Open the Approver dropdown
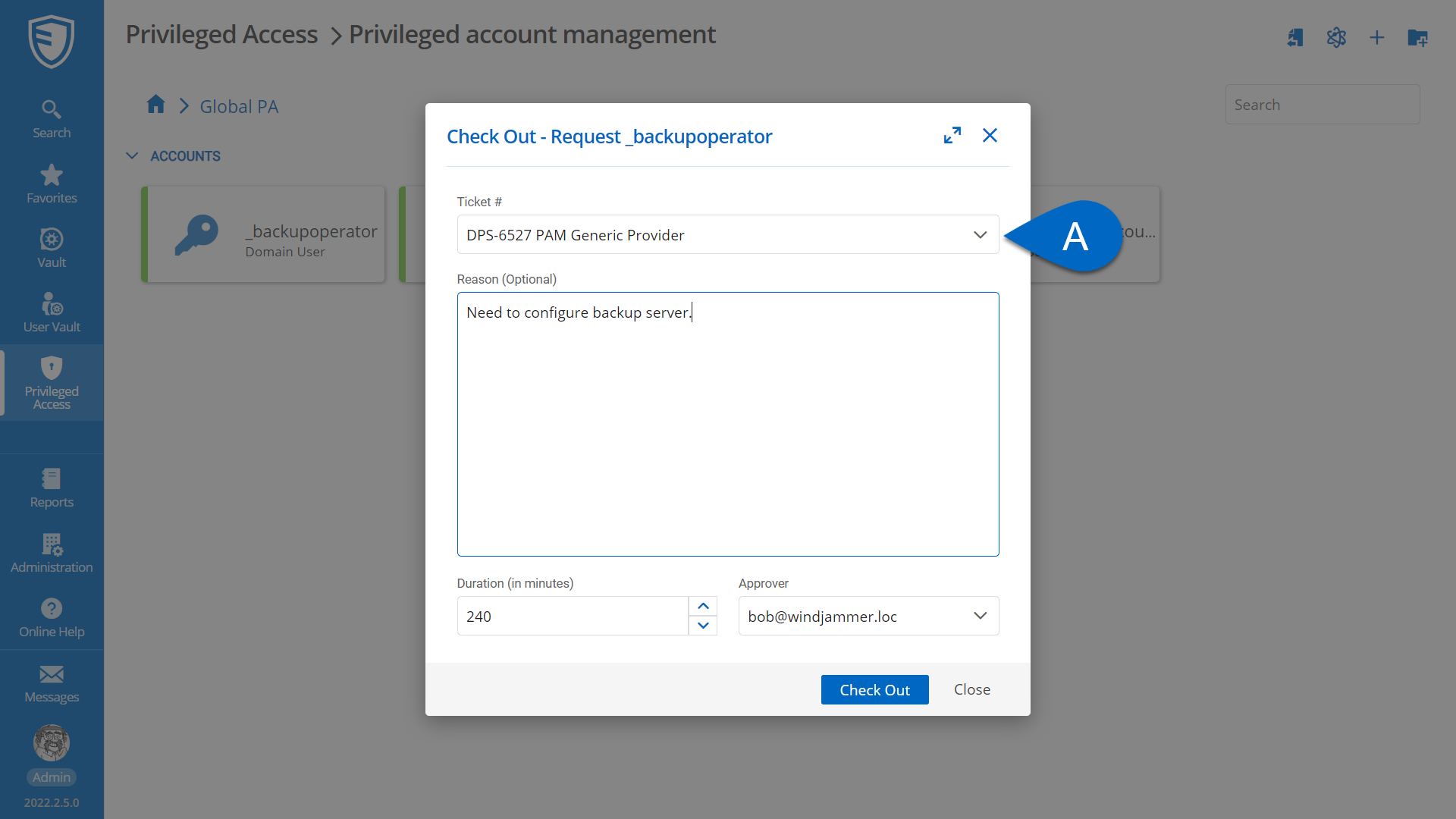 point(981,616)
